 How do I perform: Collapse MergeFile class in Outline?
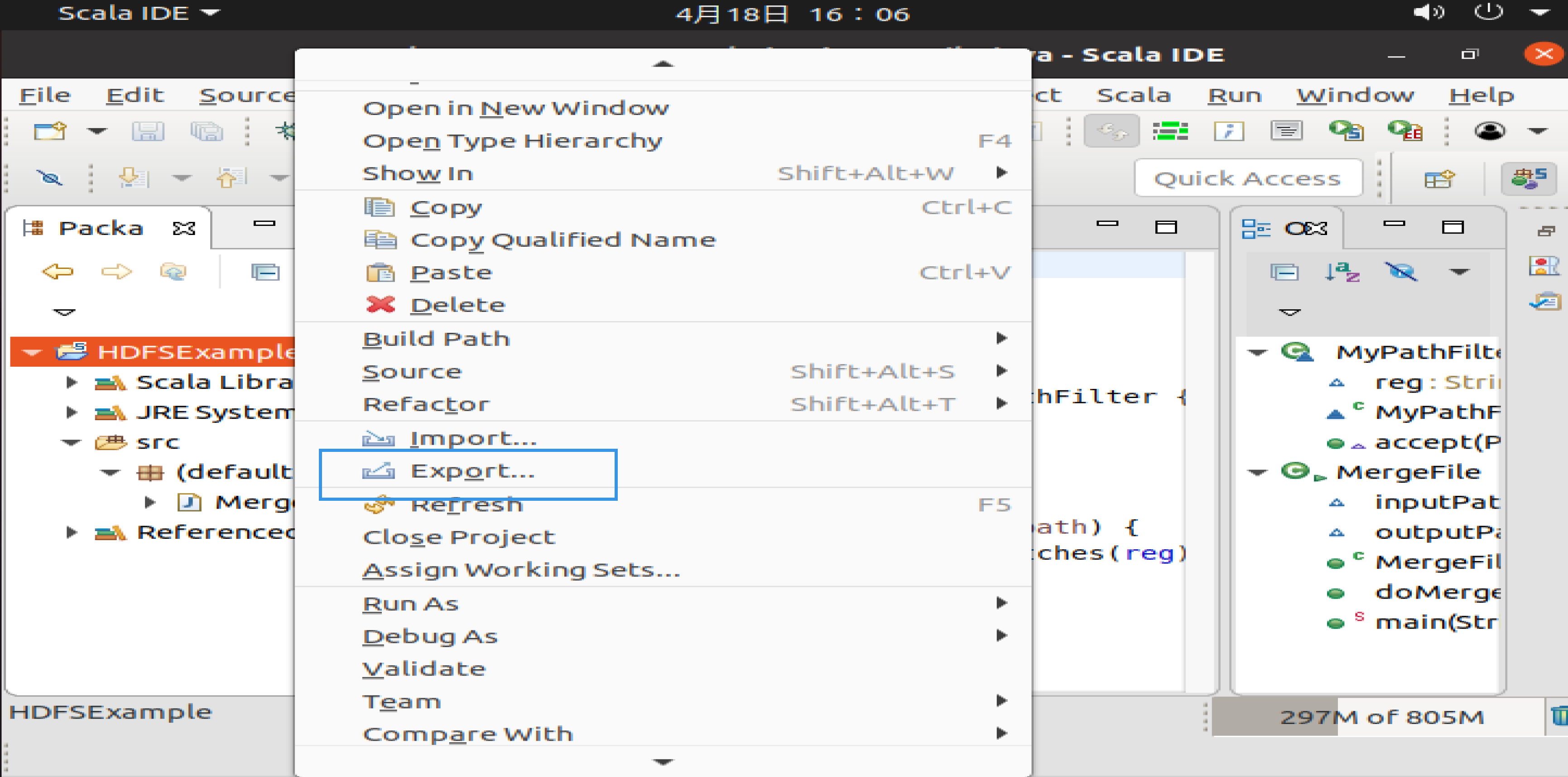point(1258,472)
